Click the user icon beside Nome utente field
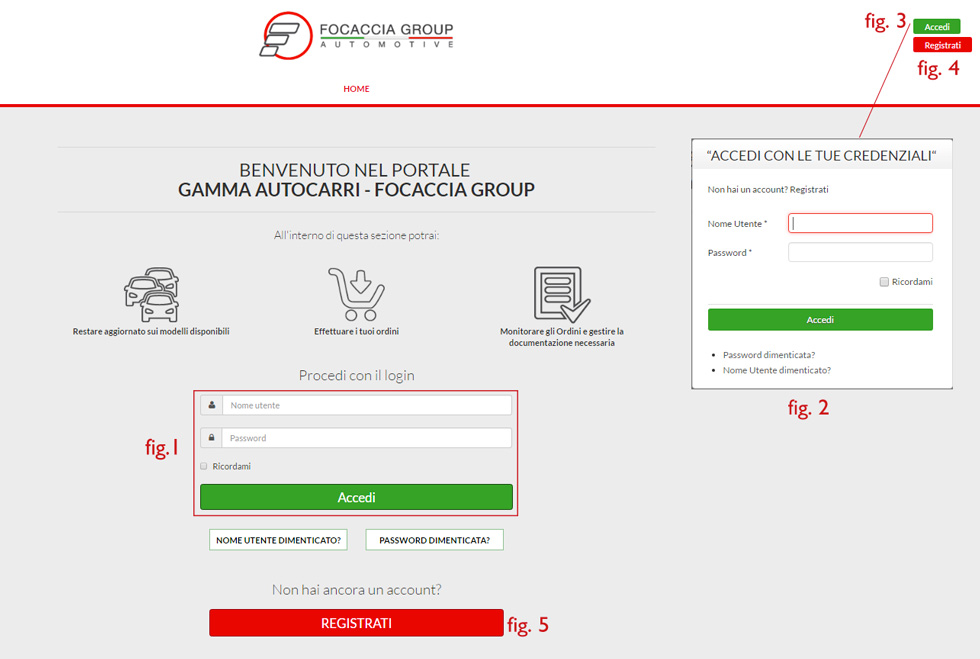The height and width of the screenshot is (659, 980). click(212, 405)
